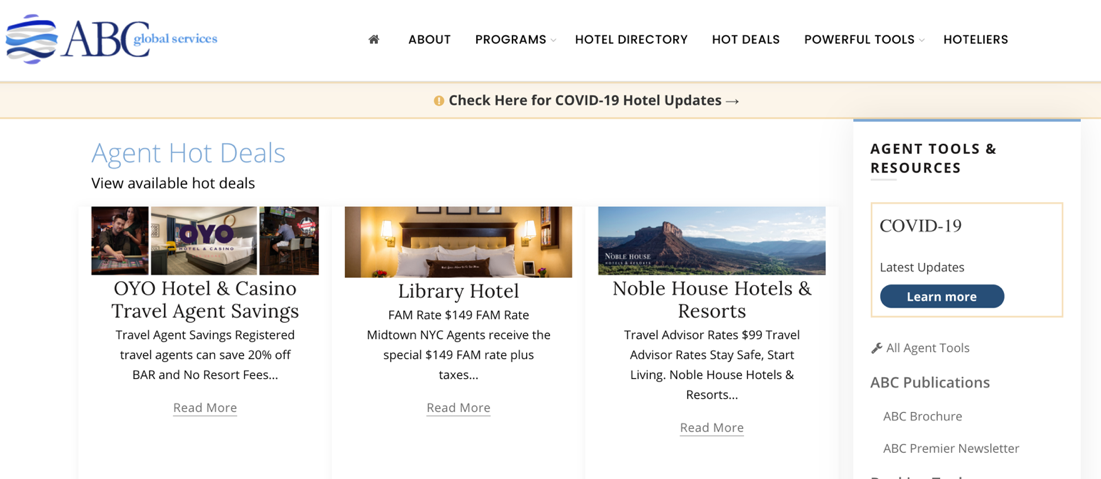Click the COVID-19 alert info icon

[x=438, y=101]
